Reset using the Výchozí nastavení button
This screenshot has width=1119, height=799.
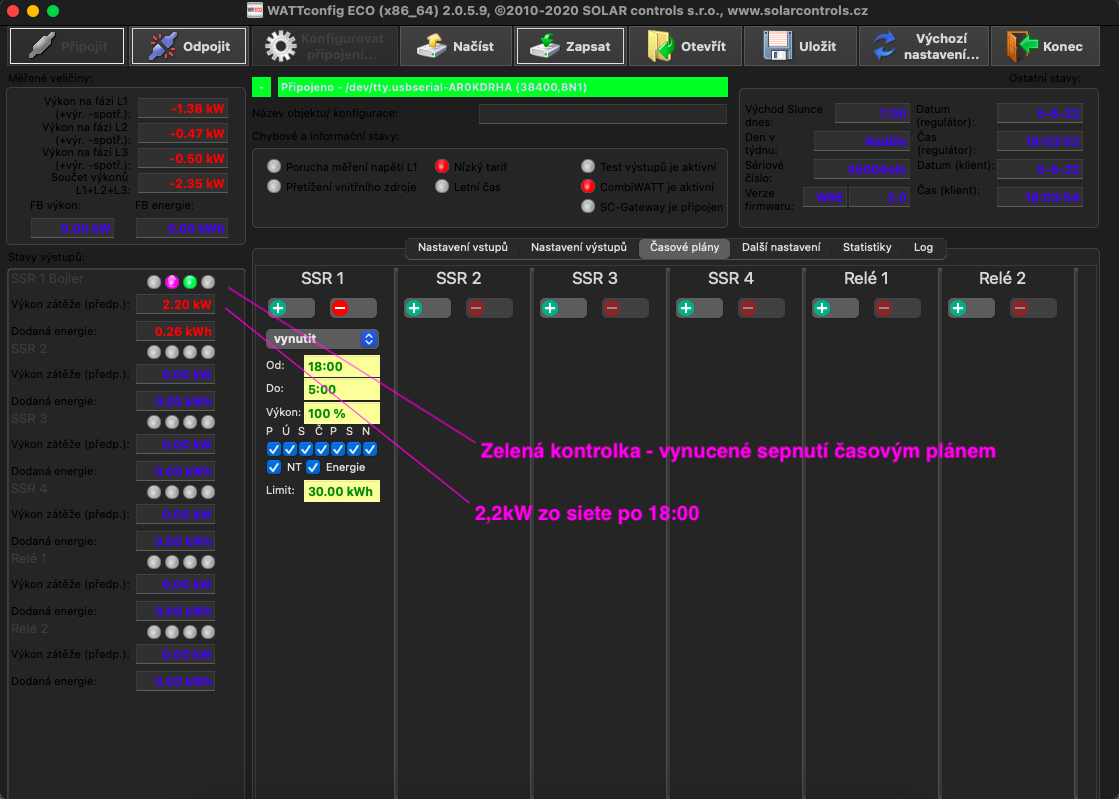[926, 46]
